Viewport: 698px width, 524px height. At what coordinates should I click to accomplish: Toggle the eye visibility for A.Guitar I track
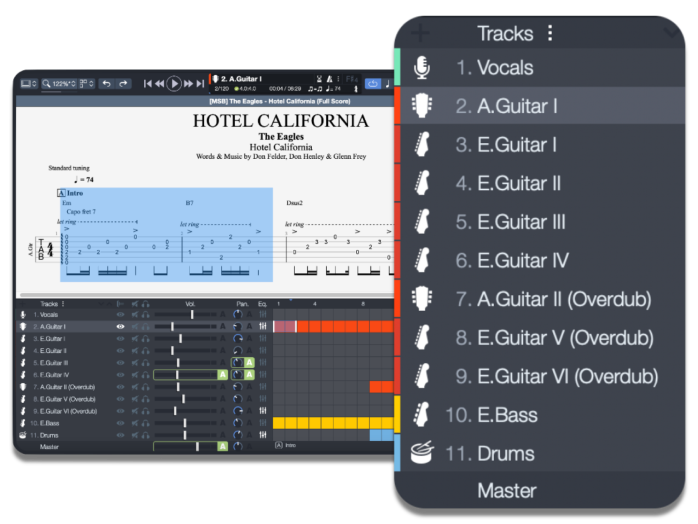click(121, 326)
